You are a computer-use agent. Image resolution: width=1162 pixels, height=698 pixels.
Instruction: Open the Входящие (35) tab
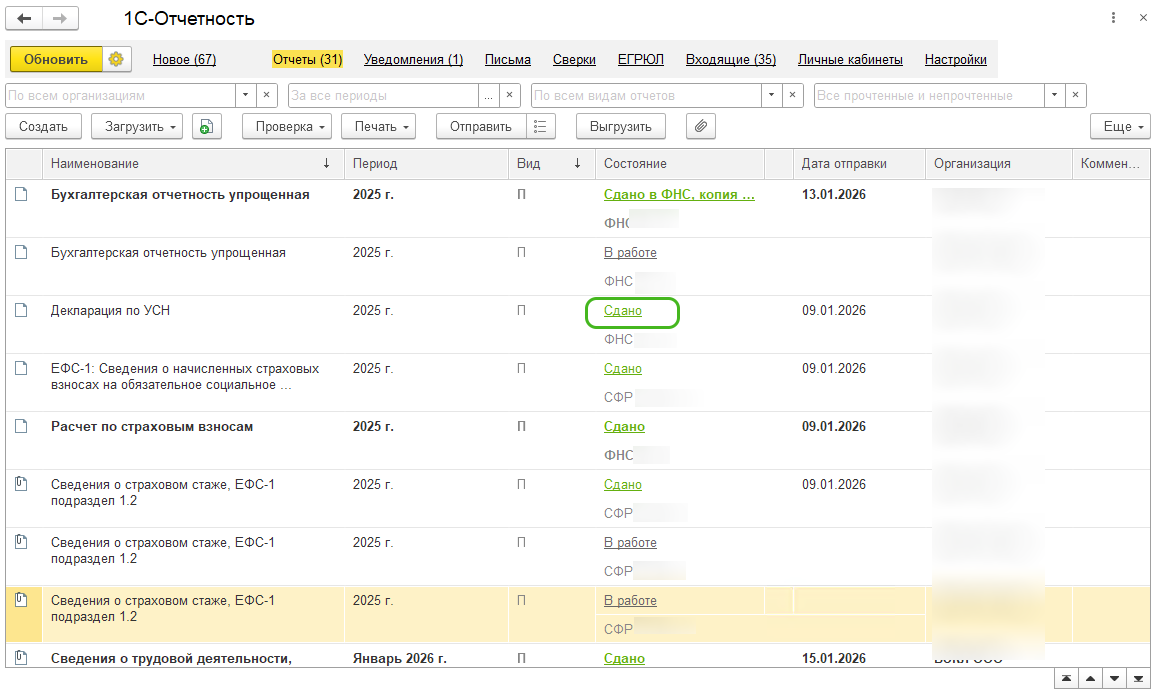730,60
